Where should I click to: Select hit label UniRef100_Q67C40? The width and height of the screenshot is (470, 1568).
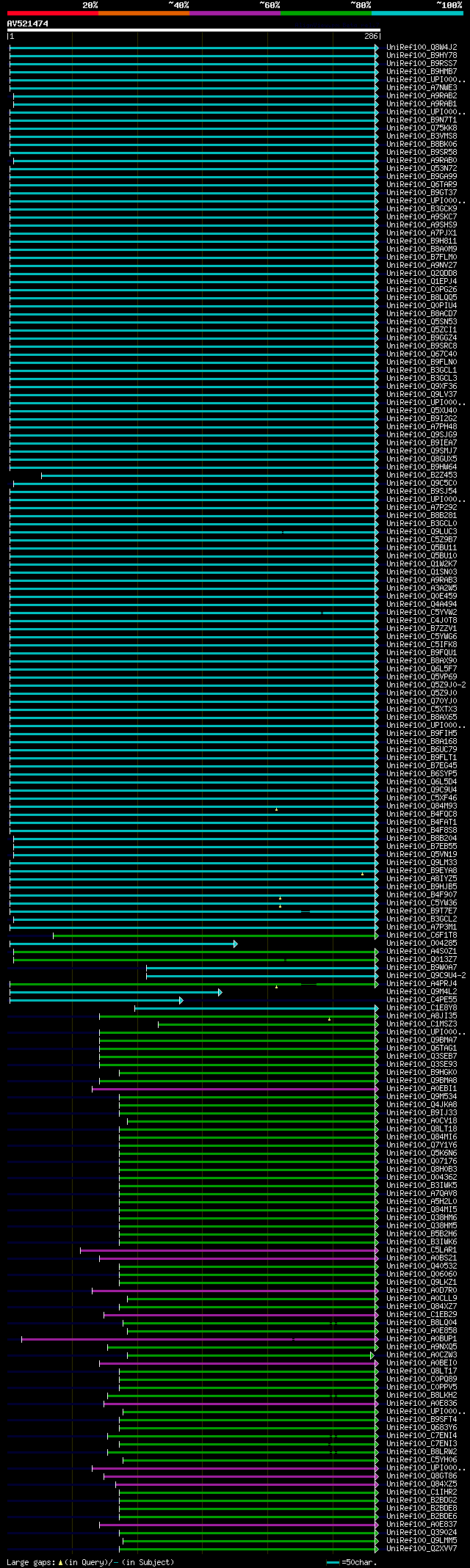tap(422, 354)
